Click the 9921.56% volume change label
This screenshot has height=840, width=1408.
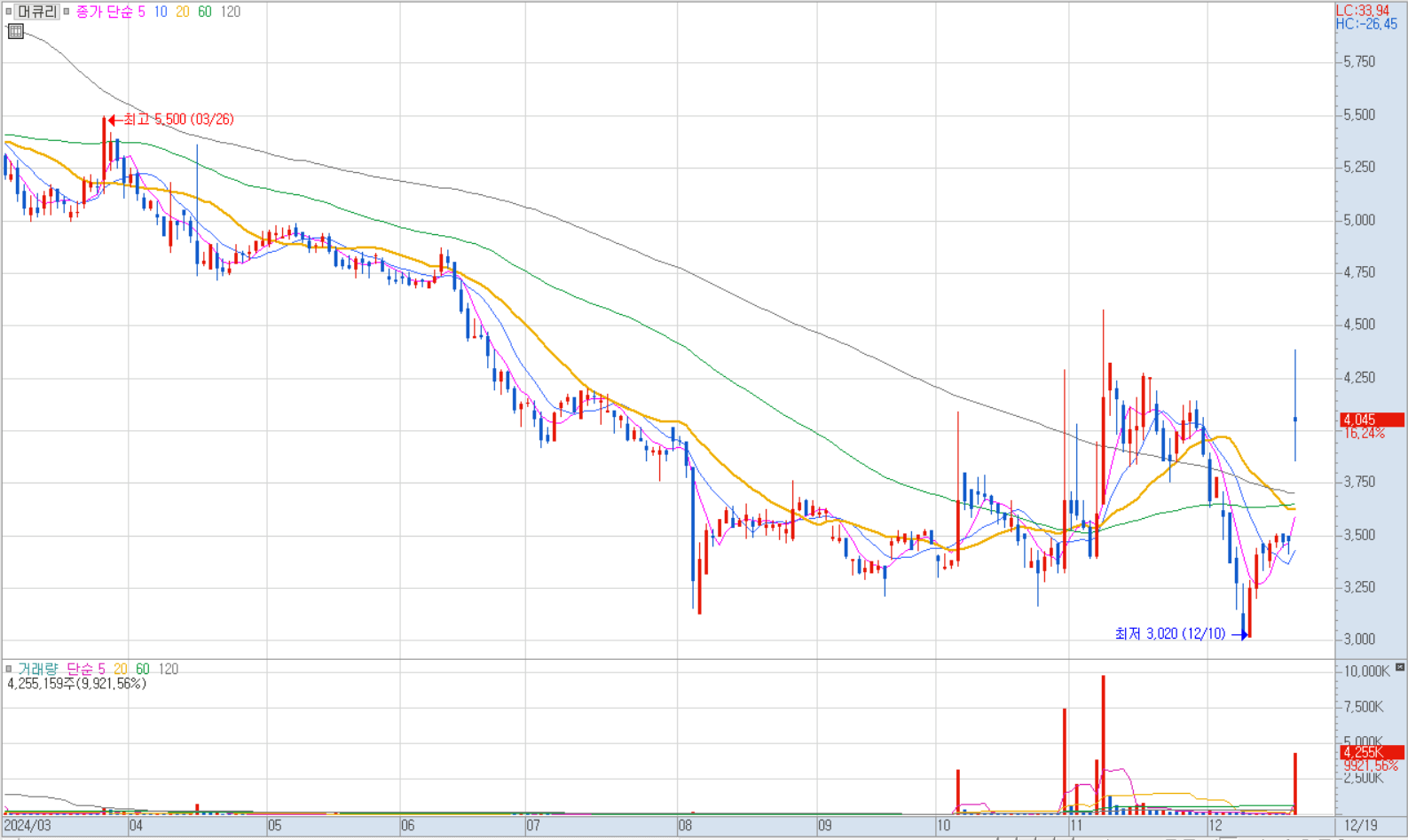(1371, 765)
